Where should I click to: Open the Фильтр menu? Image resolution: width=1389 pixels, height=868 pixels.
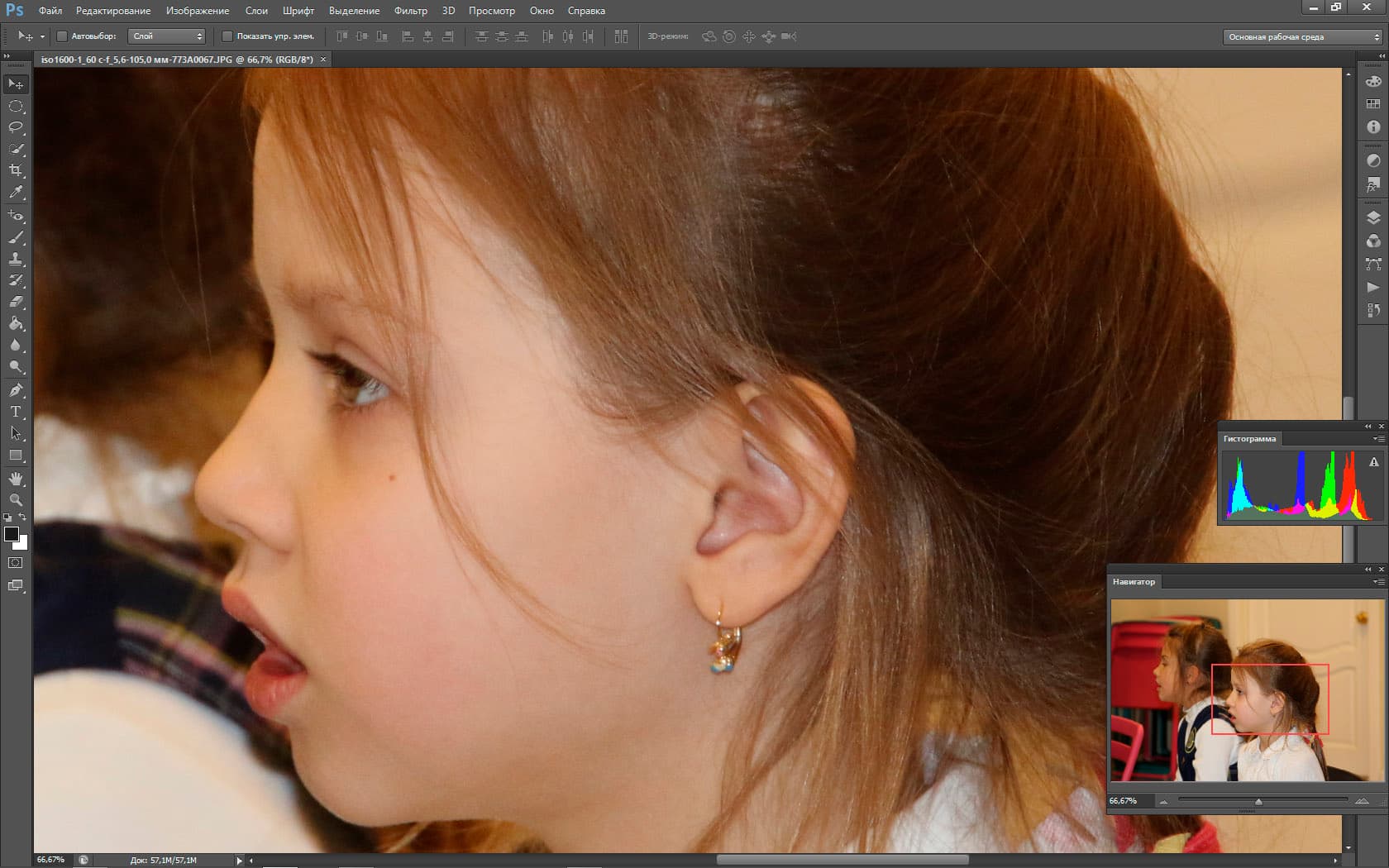tap(410, 11)
